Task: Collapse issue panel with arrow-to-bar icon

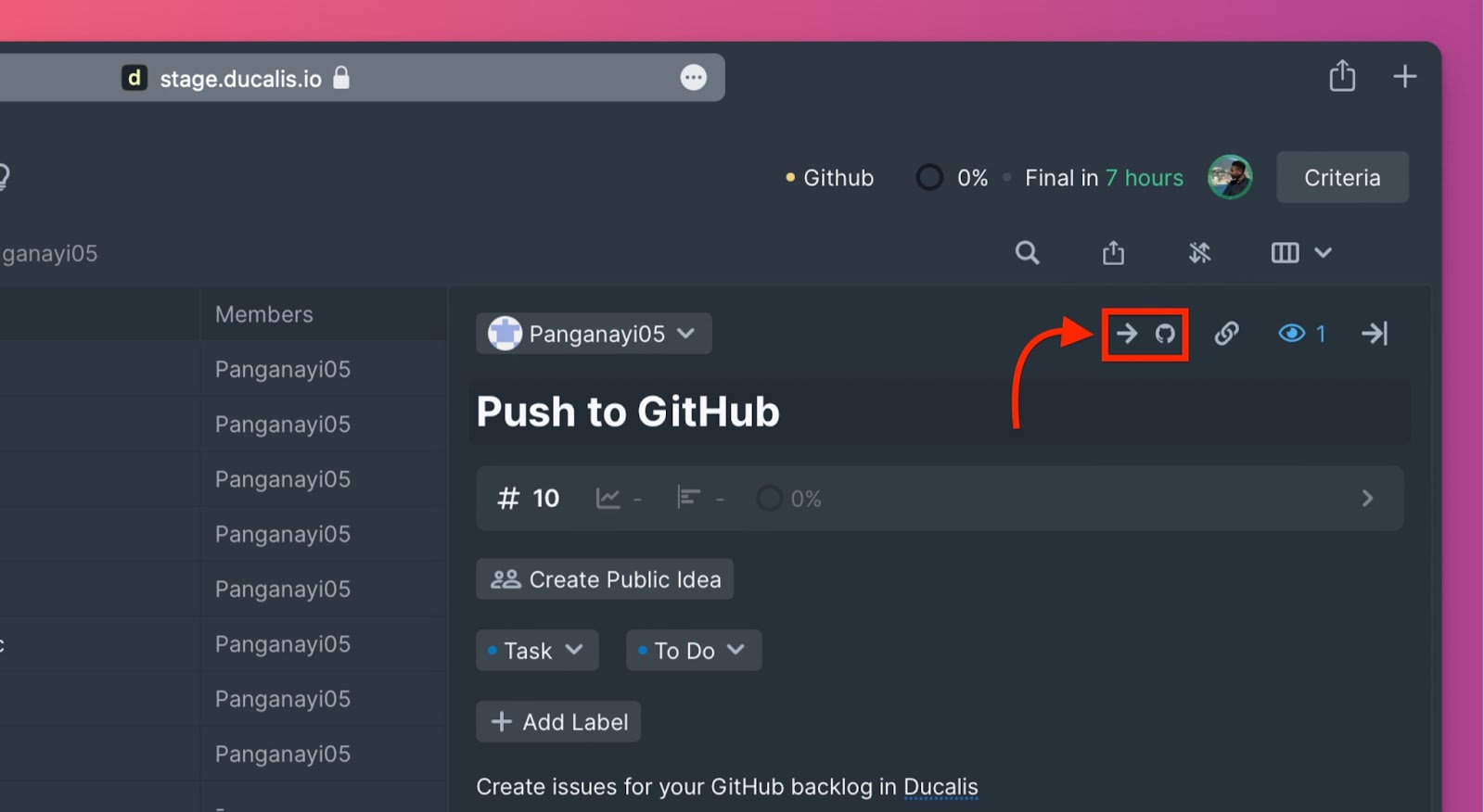Action: [x=1375, y=334]
